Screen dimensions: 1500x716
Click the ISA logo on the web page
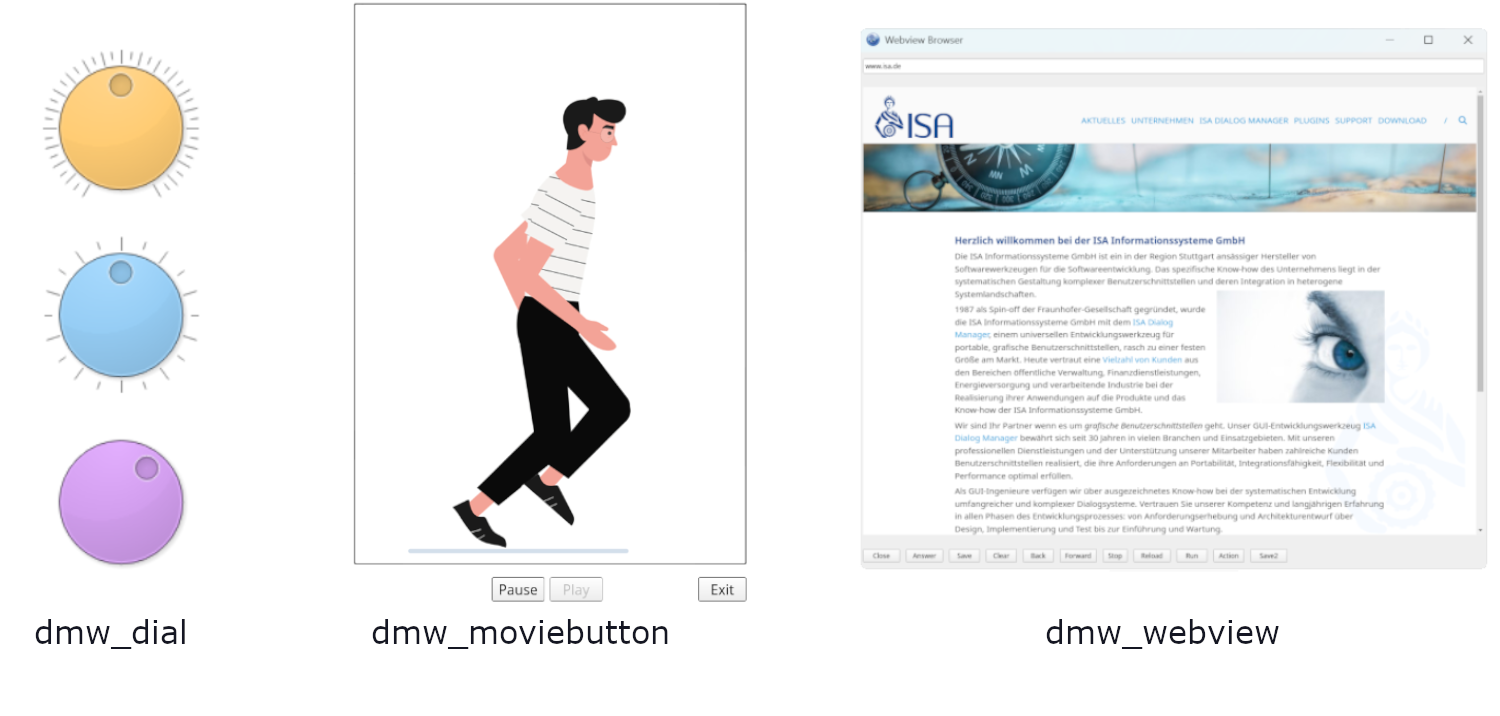click(x=914, y=118)
